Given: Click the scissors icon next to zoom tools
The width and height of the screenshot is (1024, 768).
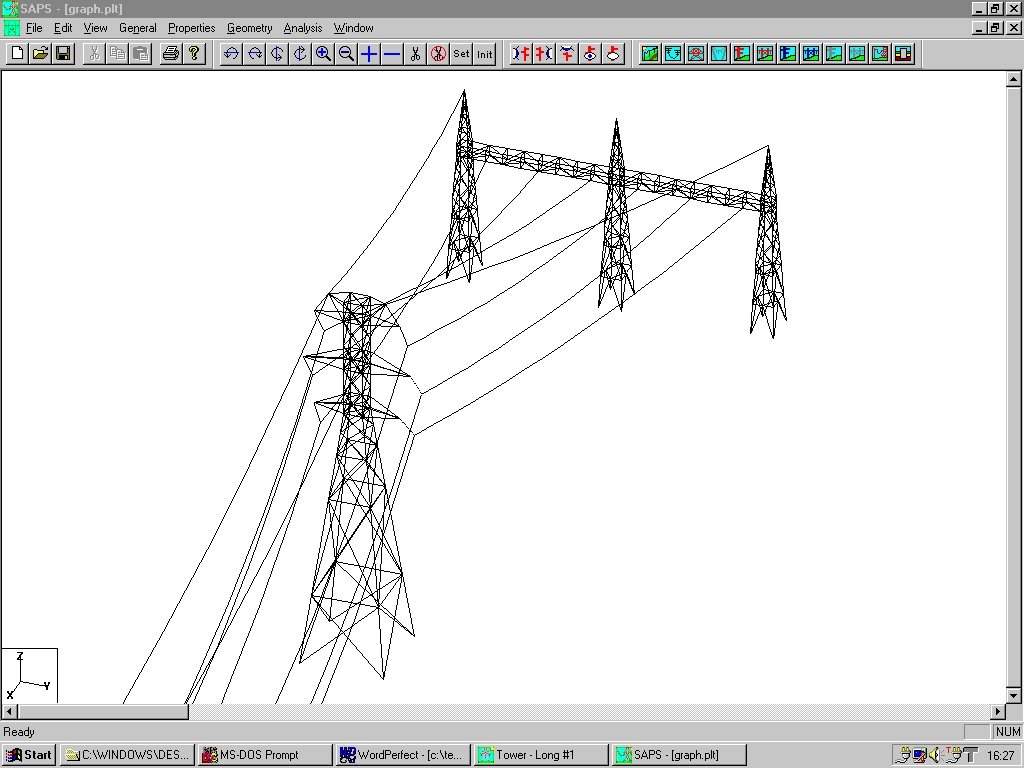Looking at the screenshot, I should pos(415,54).
